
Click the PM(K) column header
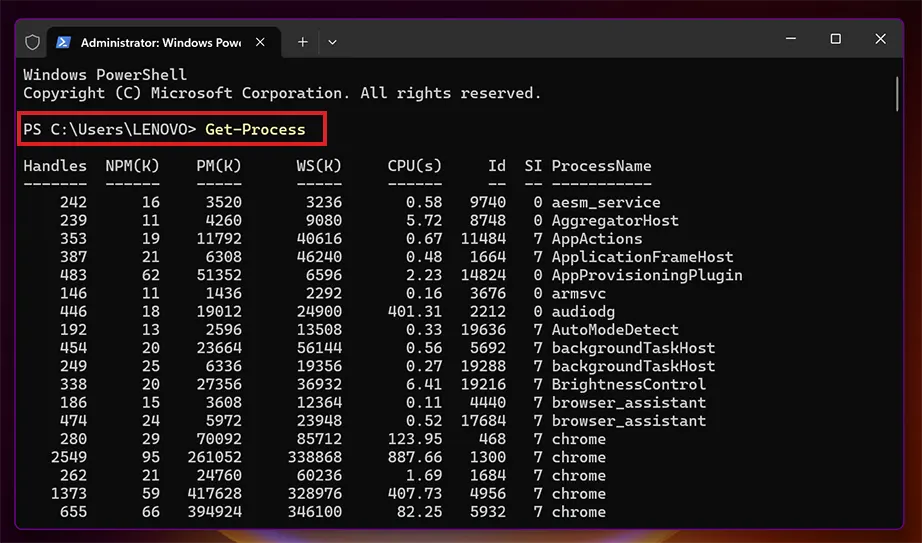[219, 166]
